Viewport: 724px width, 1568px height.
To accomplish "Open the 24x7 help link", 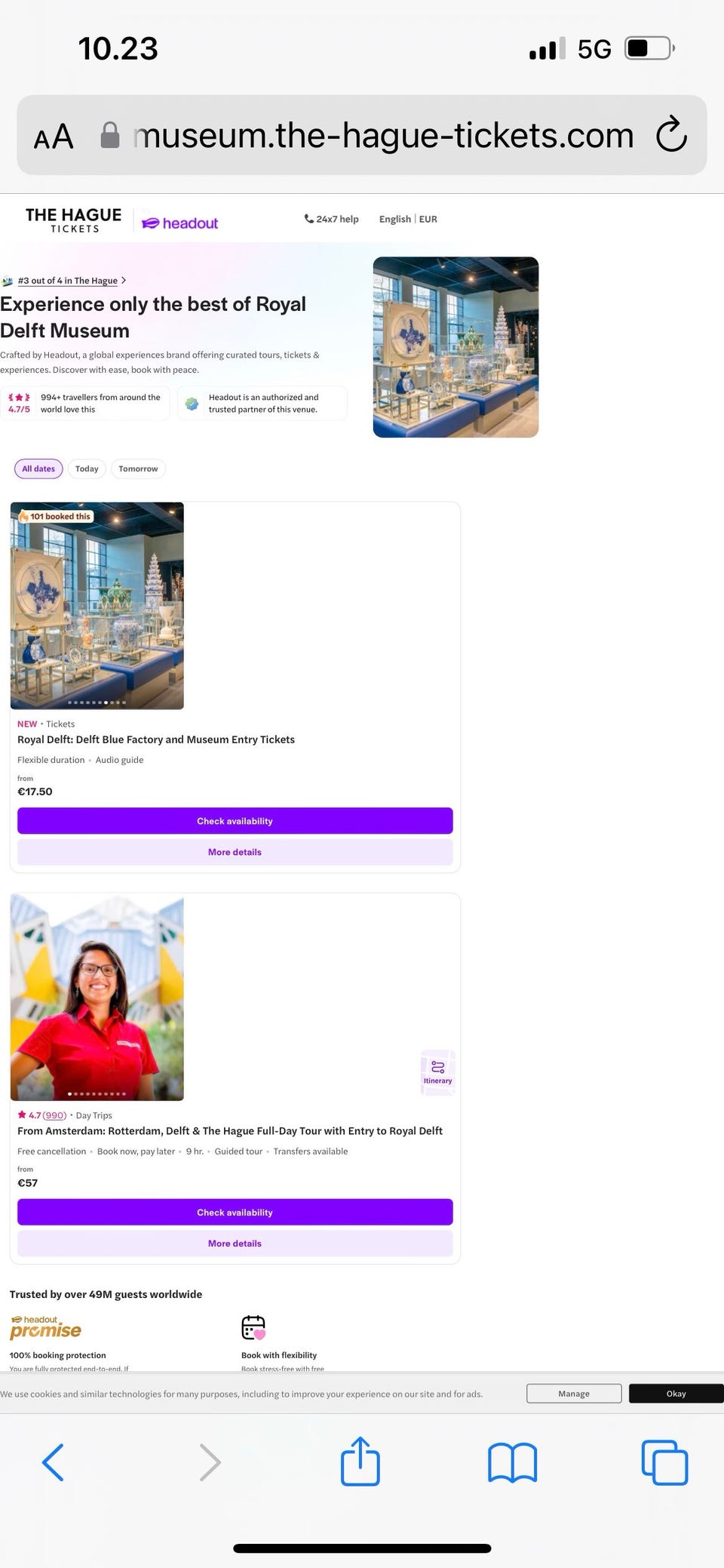I will (x=331, y=219).
